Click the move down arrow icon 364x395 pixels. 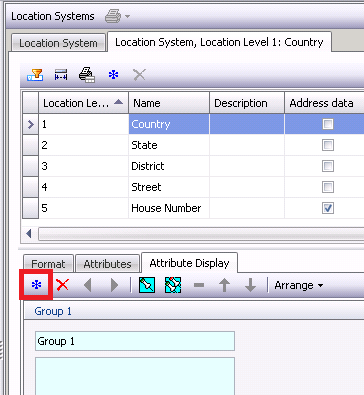coord(250,285)
